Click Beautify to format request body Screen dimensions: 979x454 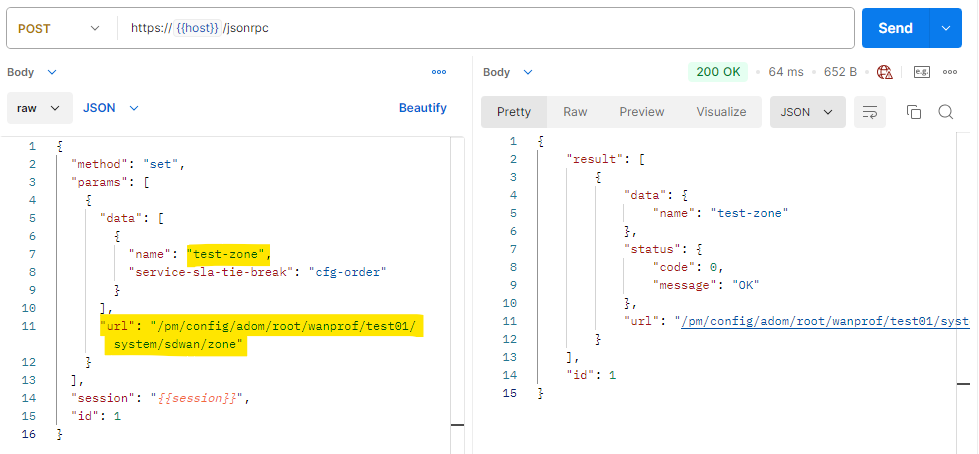422,108
